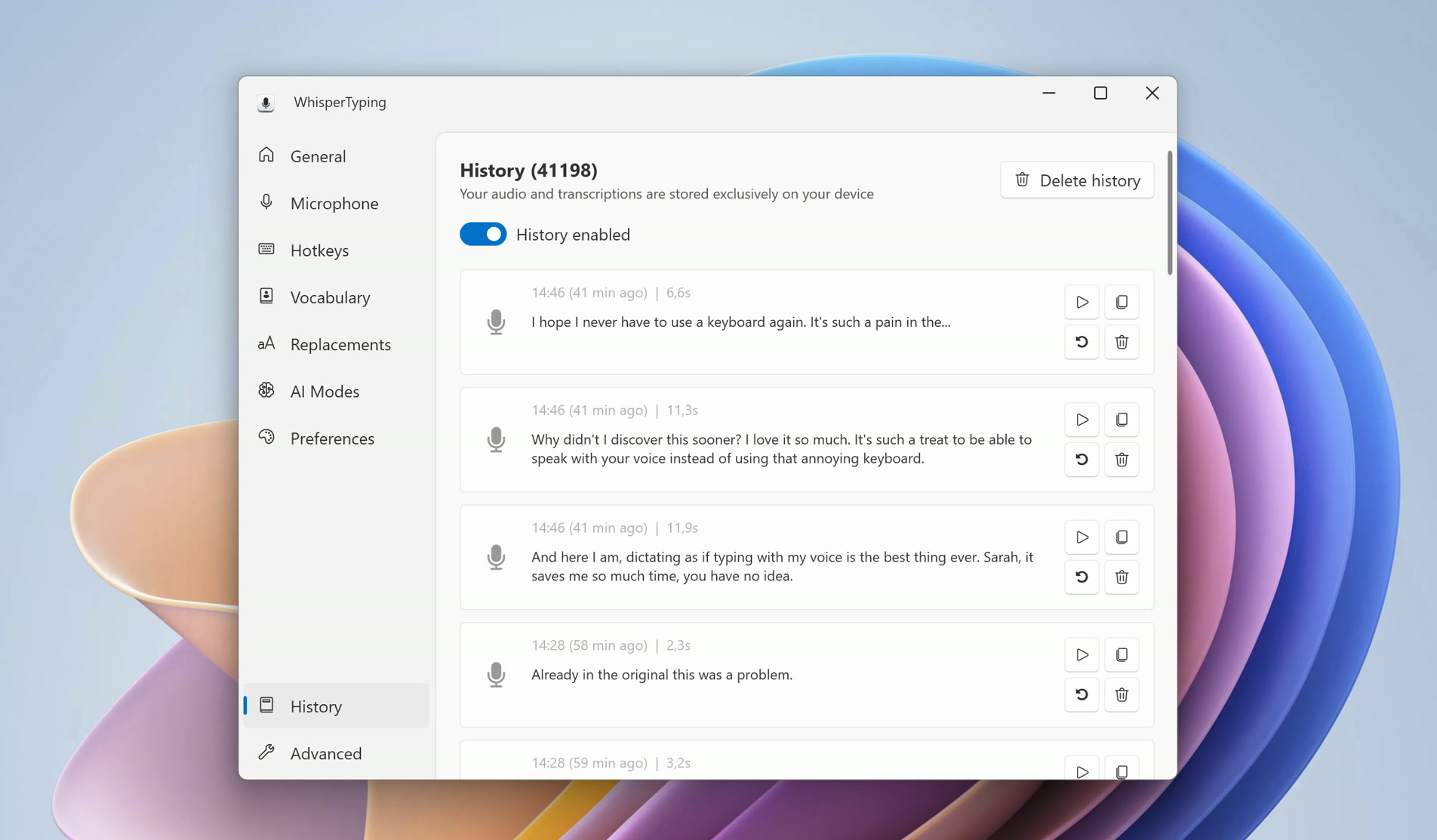Click the wrench icon next to Advanced
This screenshot has width=1437, height=840.
(266, 752)
